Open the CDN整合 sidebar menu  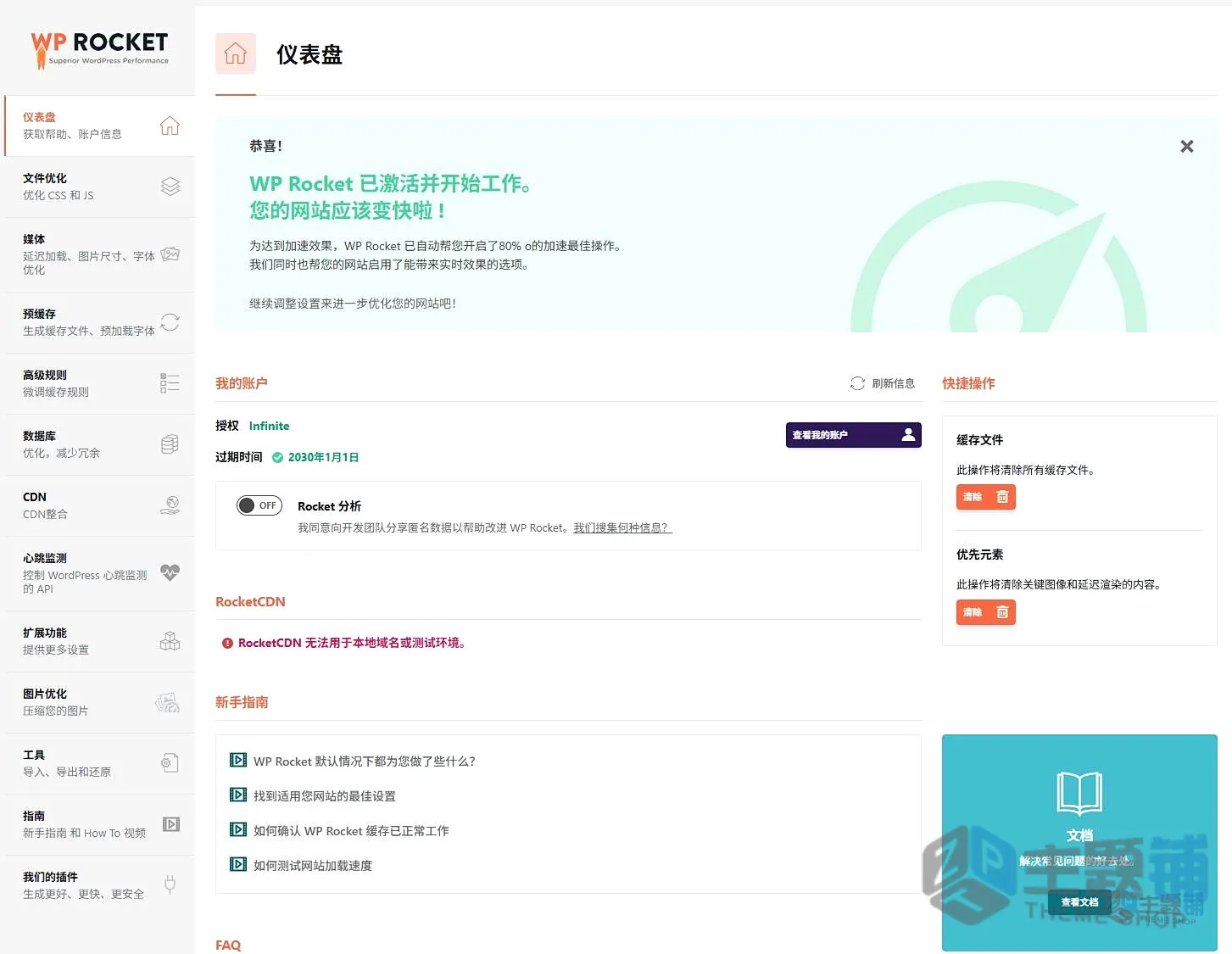[x=100, y=505]
